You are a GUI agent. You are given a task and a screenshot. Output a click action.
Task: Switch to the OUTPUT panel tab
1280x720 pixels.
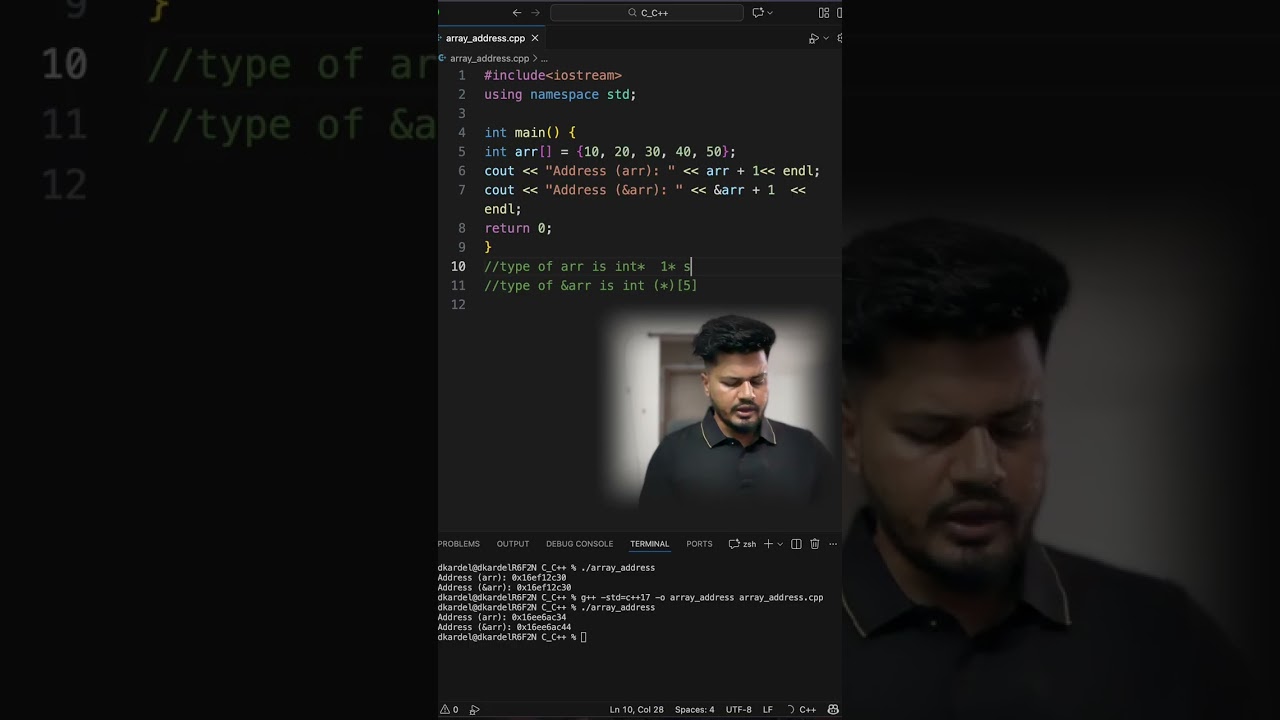tap(513, 544)
